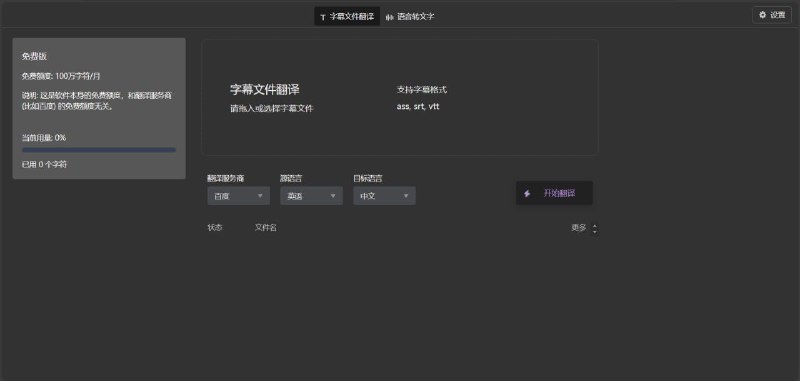Click the 状态 column header
The width and height of the screenshot is (800, 381).
point(215,227)
